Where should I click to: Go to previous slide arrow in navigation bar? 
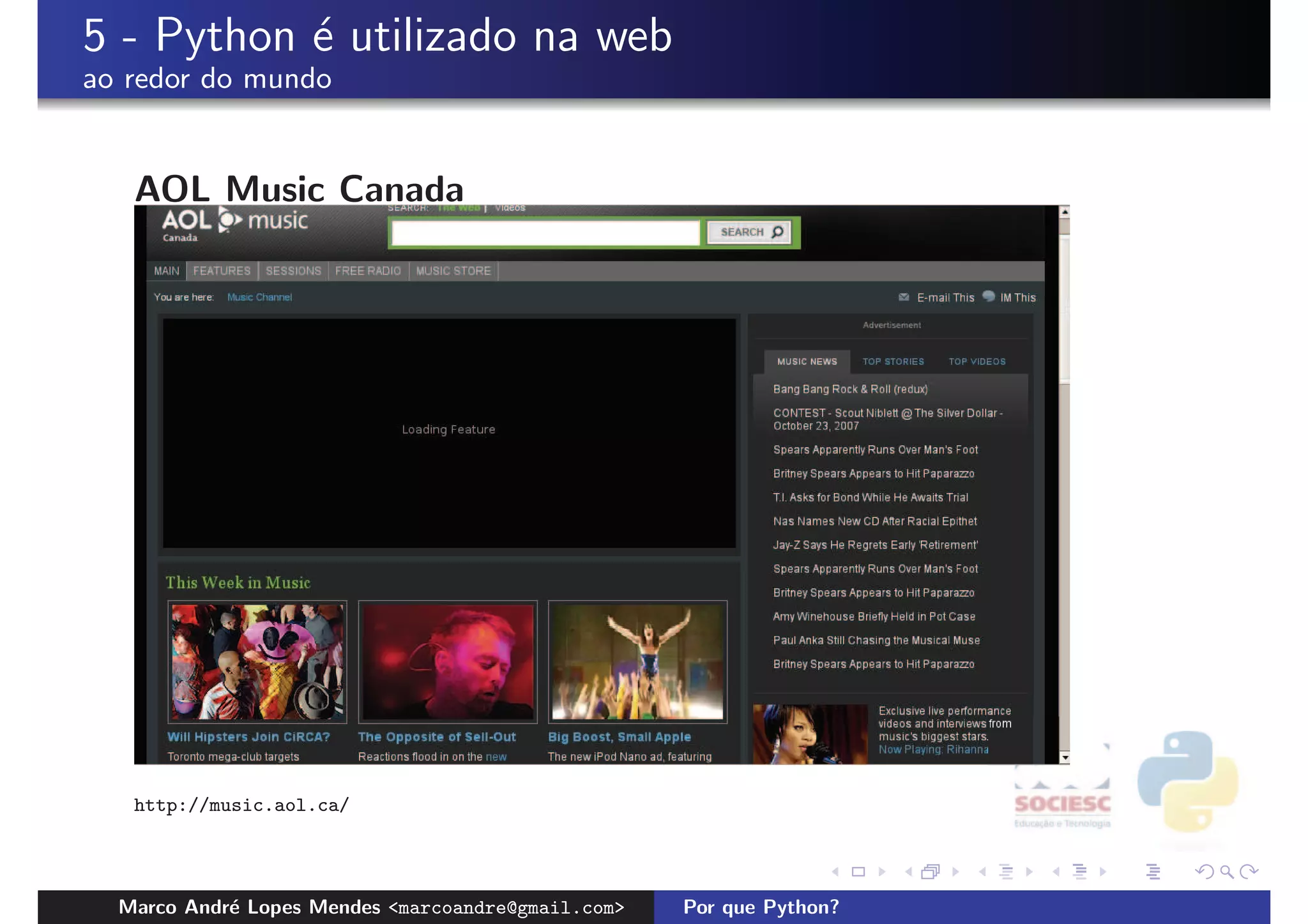[835, 872]
